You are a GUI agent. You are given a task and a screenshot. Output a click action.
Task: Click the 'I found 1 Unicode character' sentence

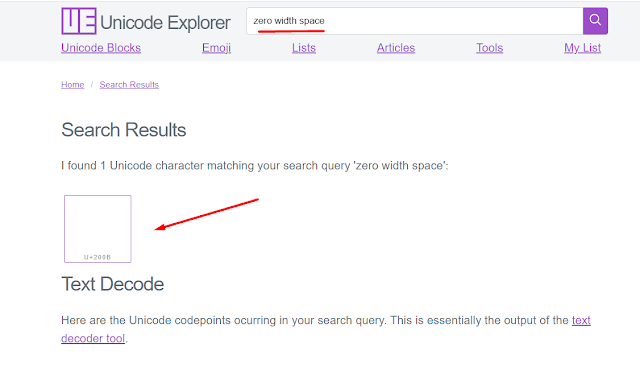click(x=255, y=165)
